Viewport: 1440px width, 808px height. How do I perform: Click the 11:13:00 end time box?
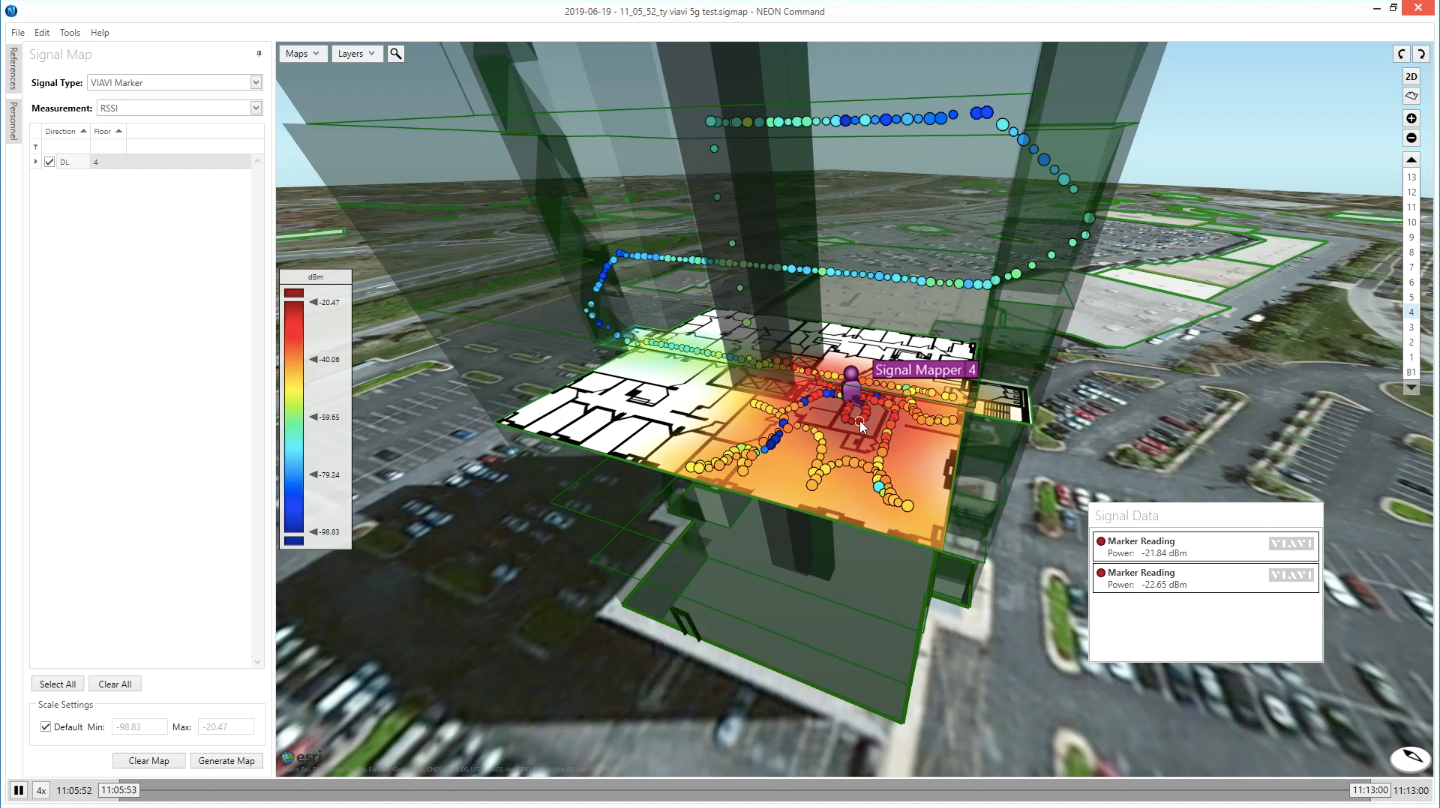click(x=1369, y=790)
